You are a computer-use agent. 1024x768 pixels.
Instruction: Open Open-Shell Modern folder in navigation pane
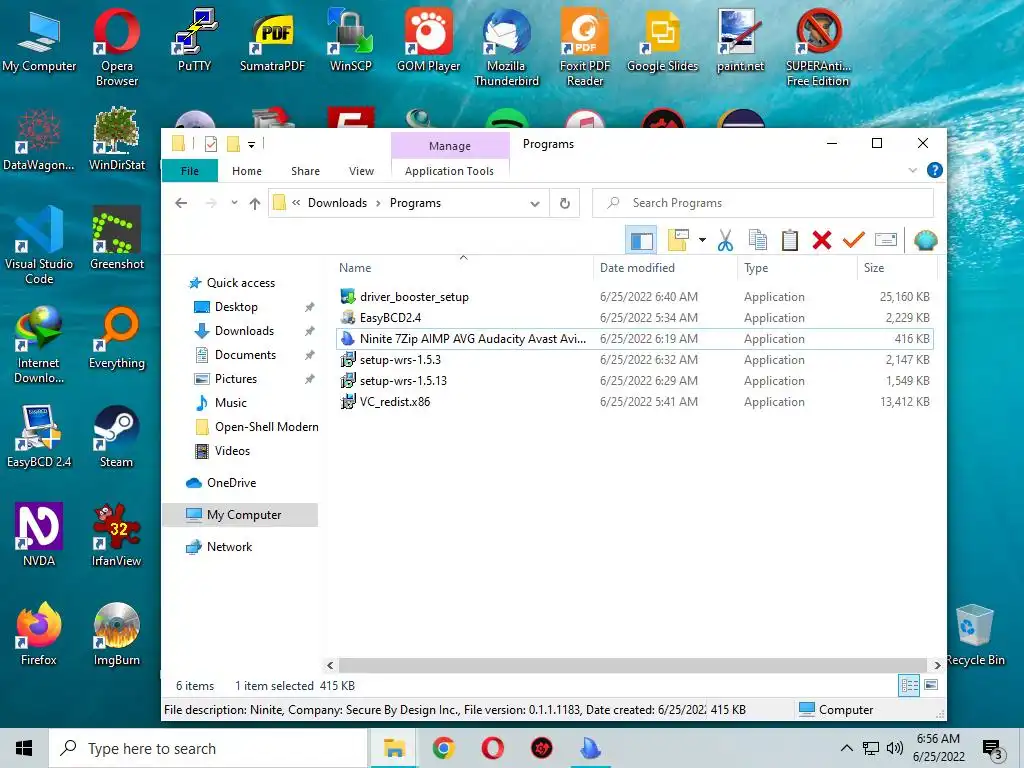click(x=266, y=427)
